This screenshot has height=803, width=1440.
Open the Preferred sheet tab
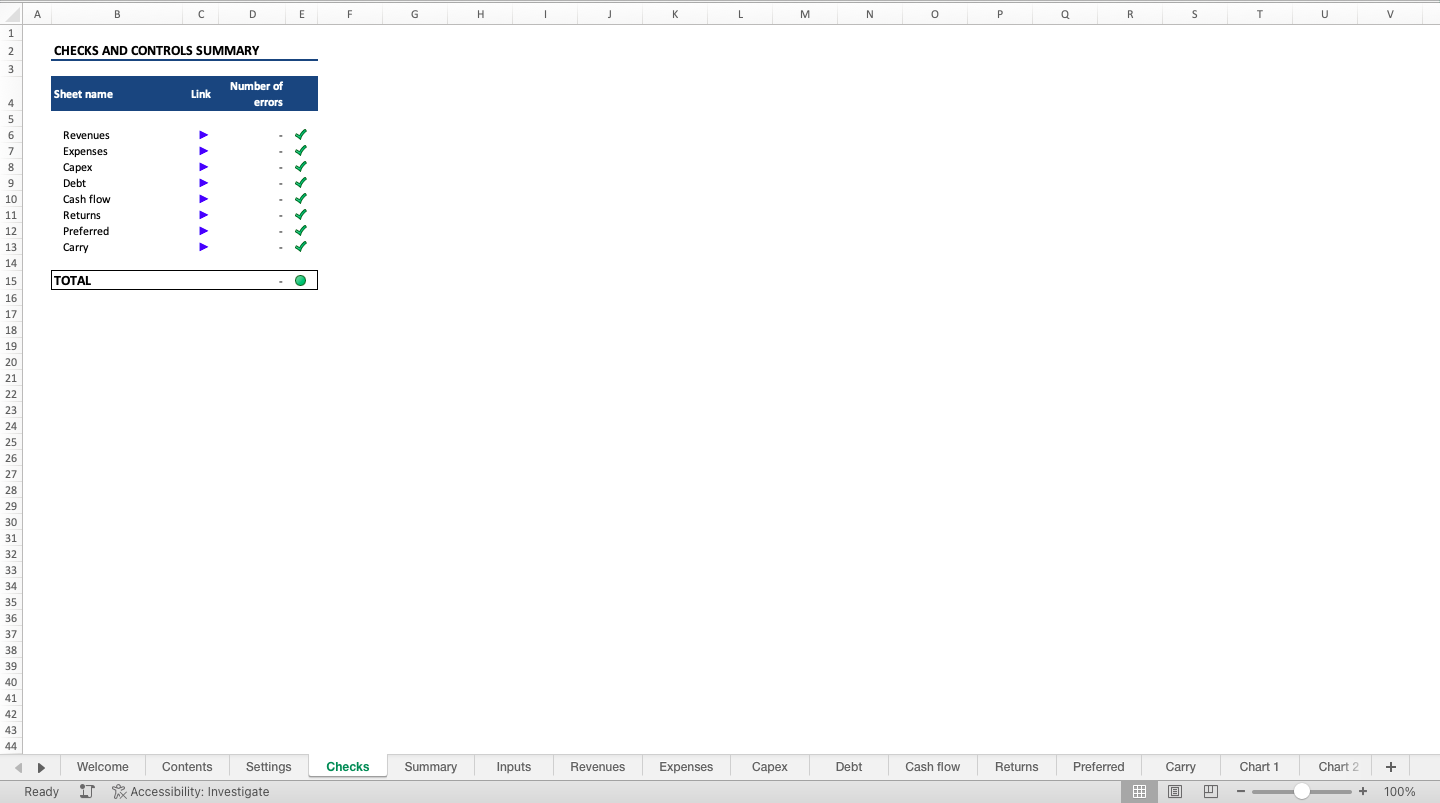click(1099, 767)
